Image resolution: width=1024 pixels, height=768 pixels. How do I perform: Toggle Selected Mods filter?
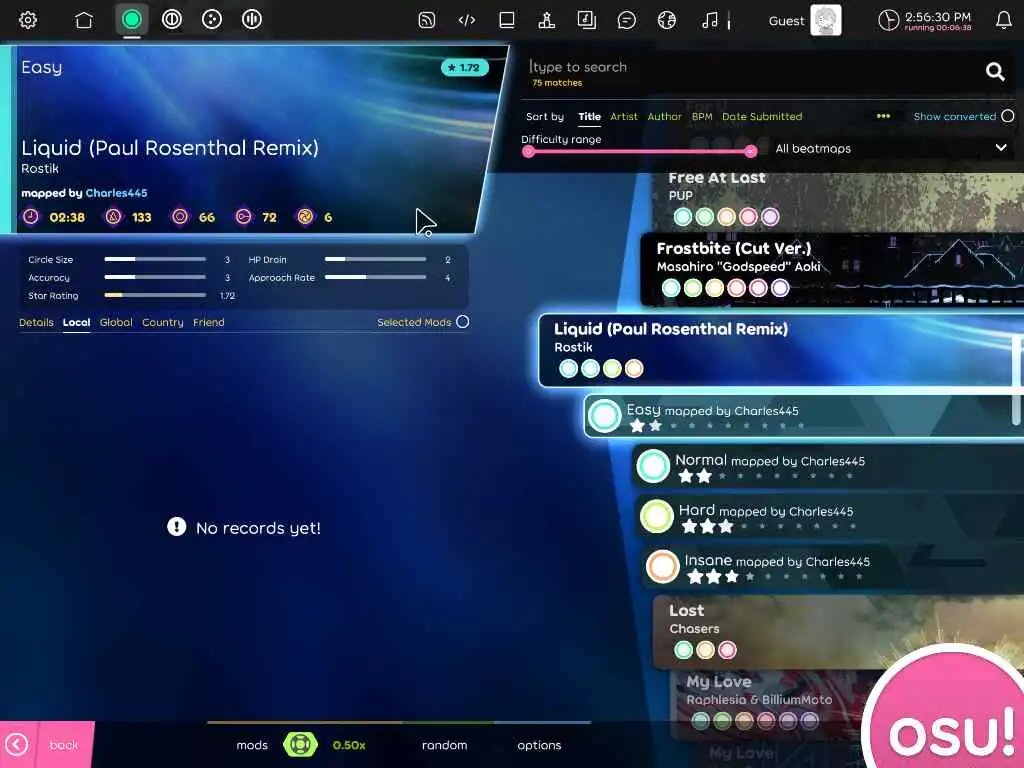(x=462, y=322)
